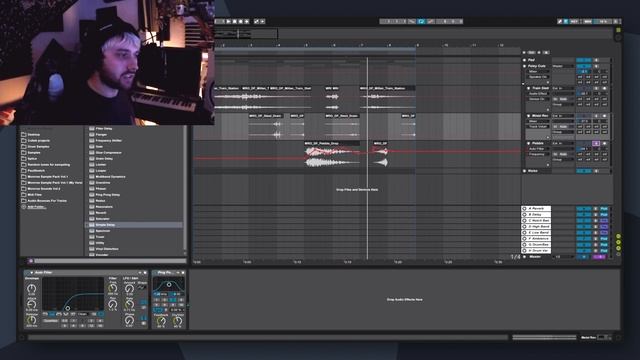Select the highlighted Simple Delay device
640x360 pixels.
coord(134,225)
